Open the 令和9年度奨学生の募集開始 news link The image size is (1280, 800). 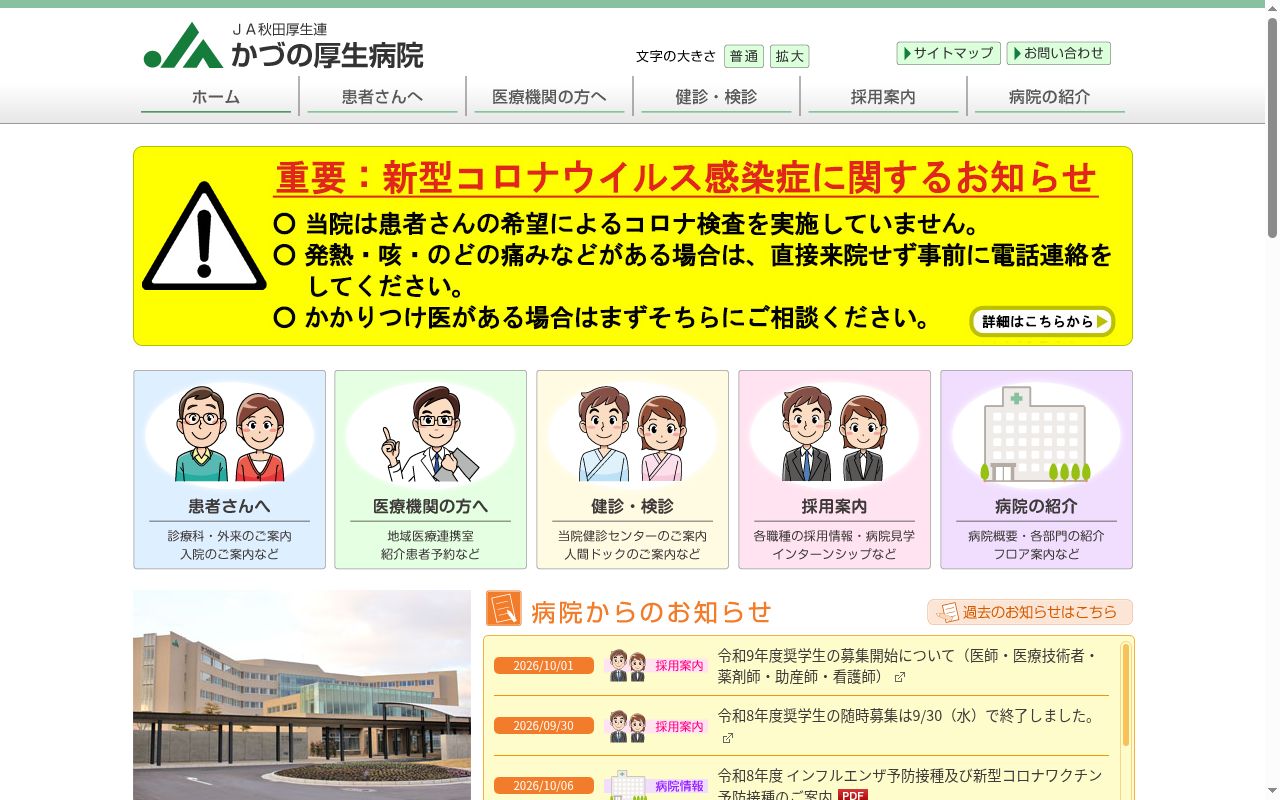[907, 666]
